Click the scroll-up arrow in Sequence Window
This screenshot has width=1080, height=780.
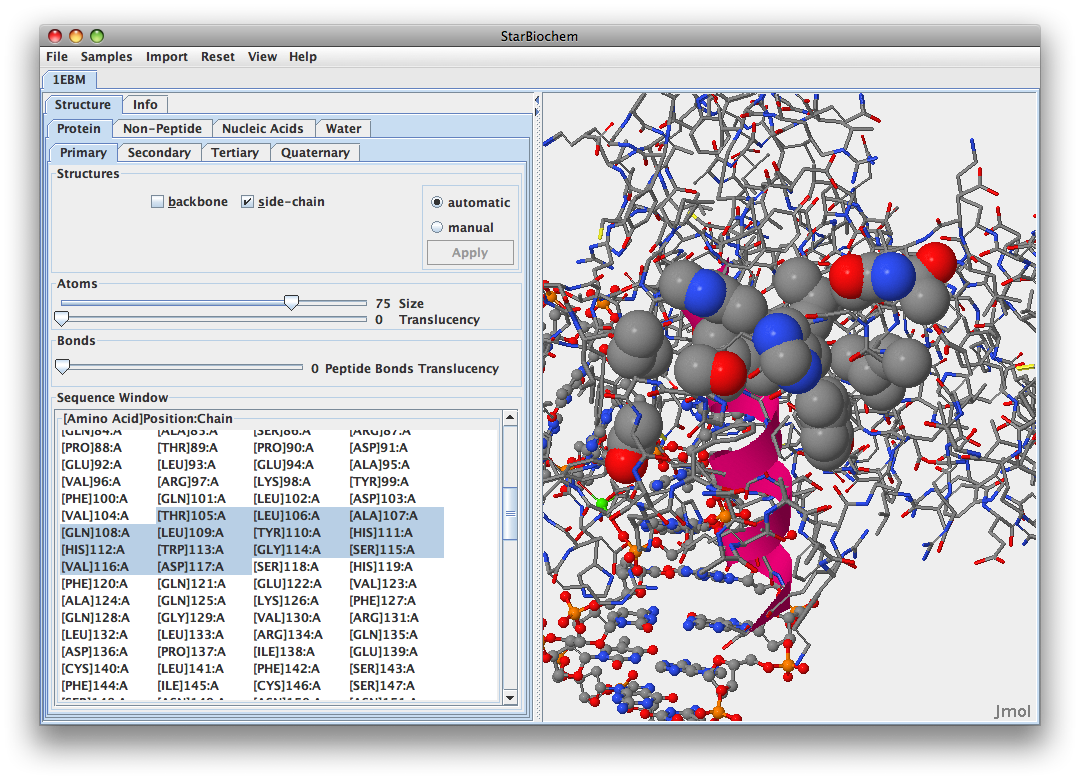tap(510, 418)
